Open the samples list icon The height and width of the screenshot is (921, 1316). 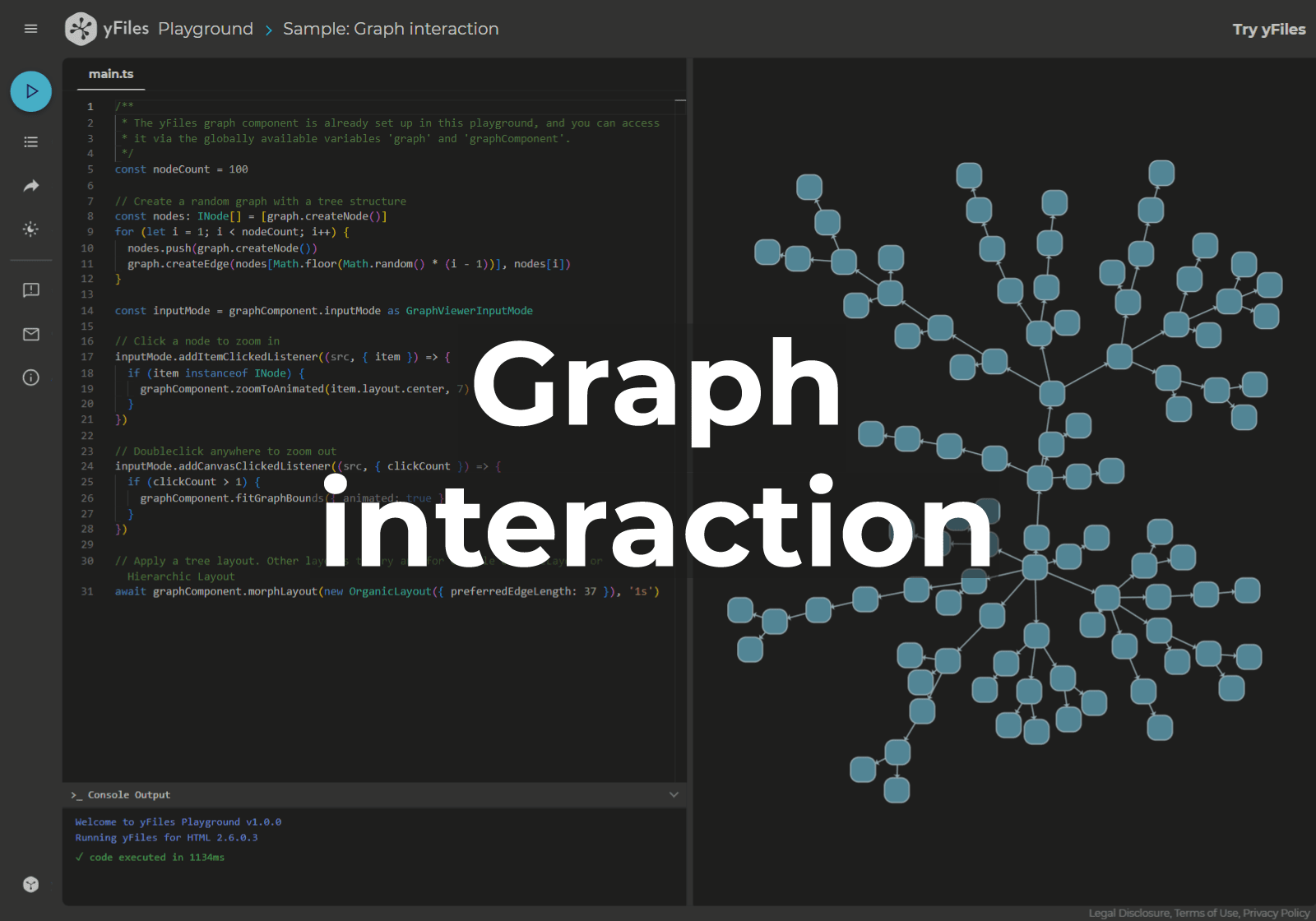[30, 141]
